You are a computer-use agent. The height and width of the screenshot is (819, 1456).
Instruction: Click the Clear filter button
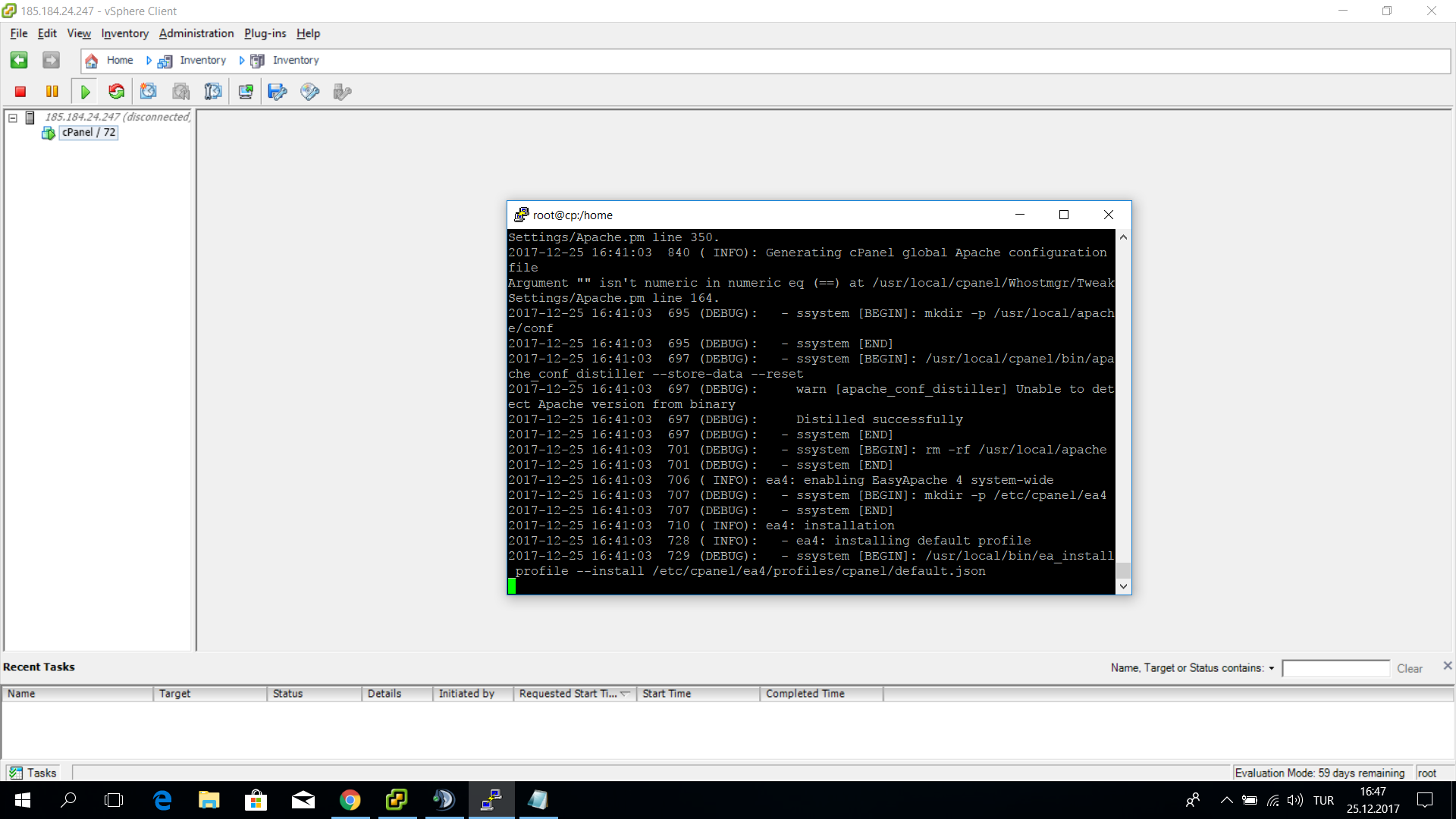[x=1410, y=668]
